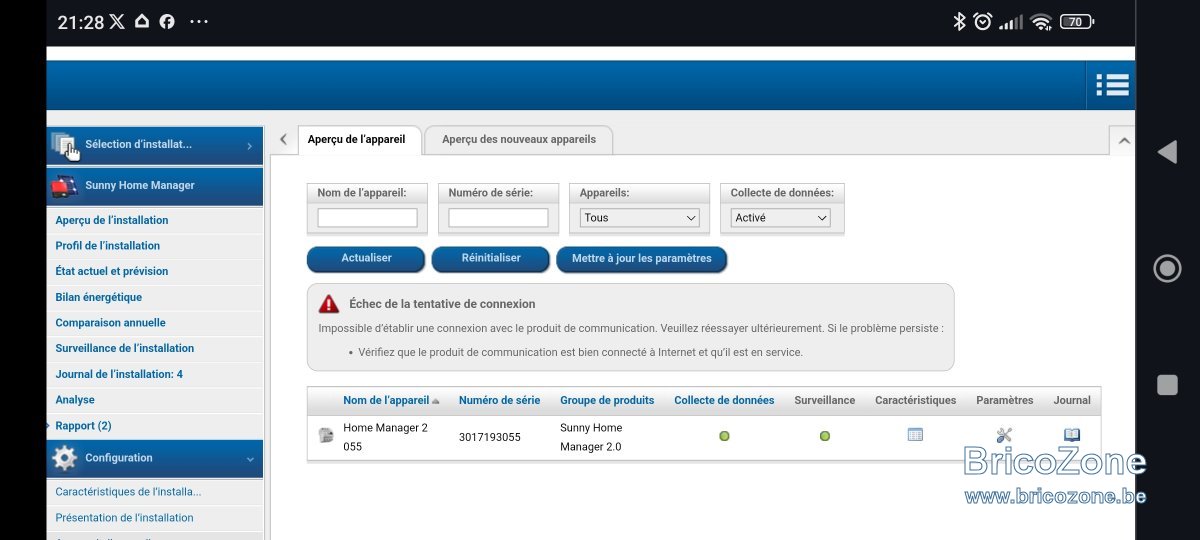Viewport: 1200px width, 540px height.
Task: Focus the Numéro de série input field
Action: pos(498,217)
